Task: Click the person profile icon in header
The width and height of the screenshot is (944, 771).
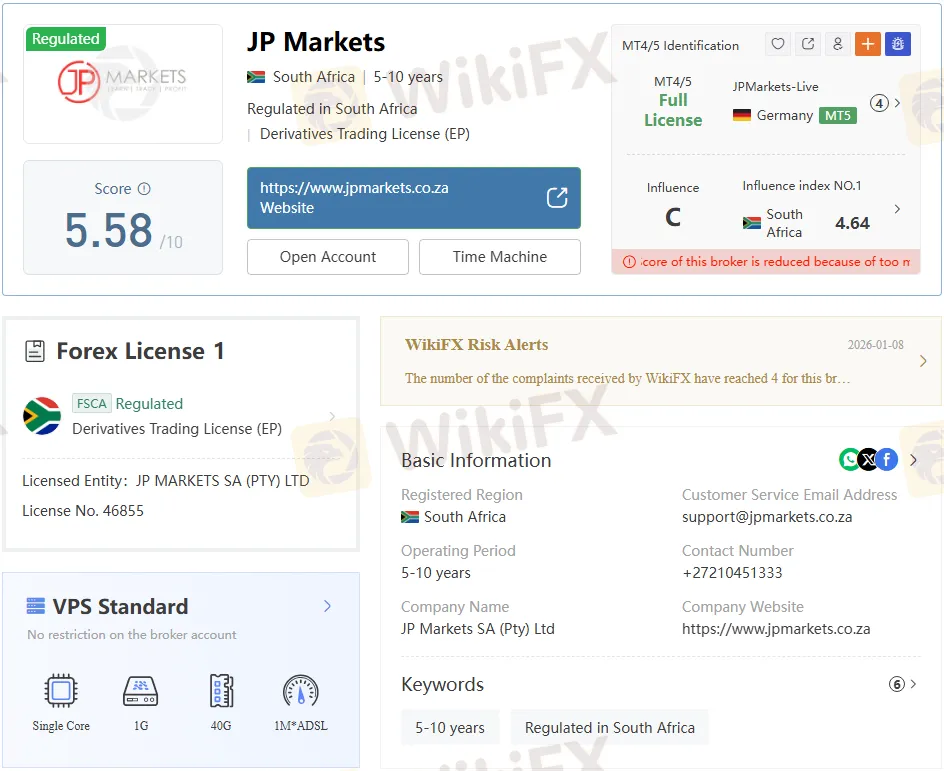Action: coord(838,44)
